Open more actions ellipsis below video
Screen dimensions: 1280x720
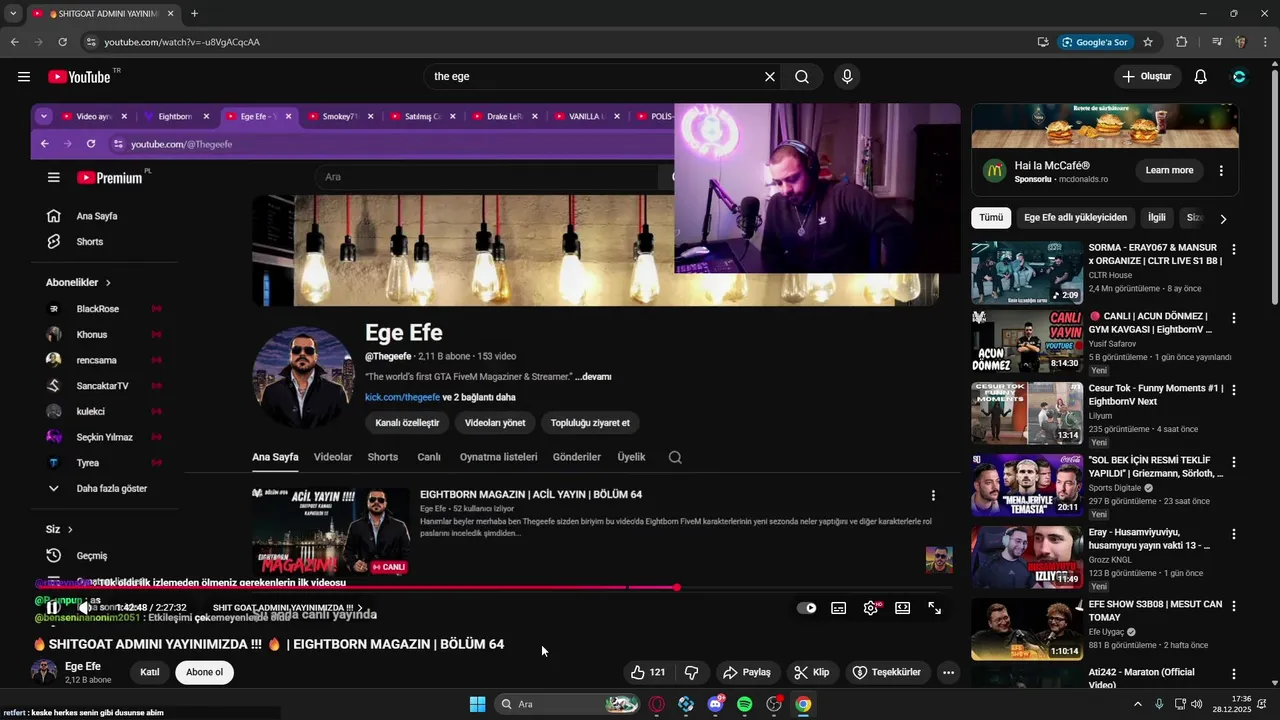pyautogui.click(x=948, y=672)
